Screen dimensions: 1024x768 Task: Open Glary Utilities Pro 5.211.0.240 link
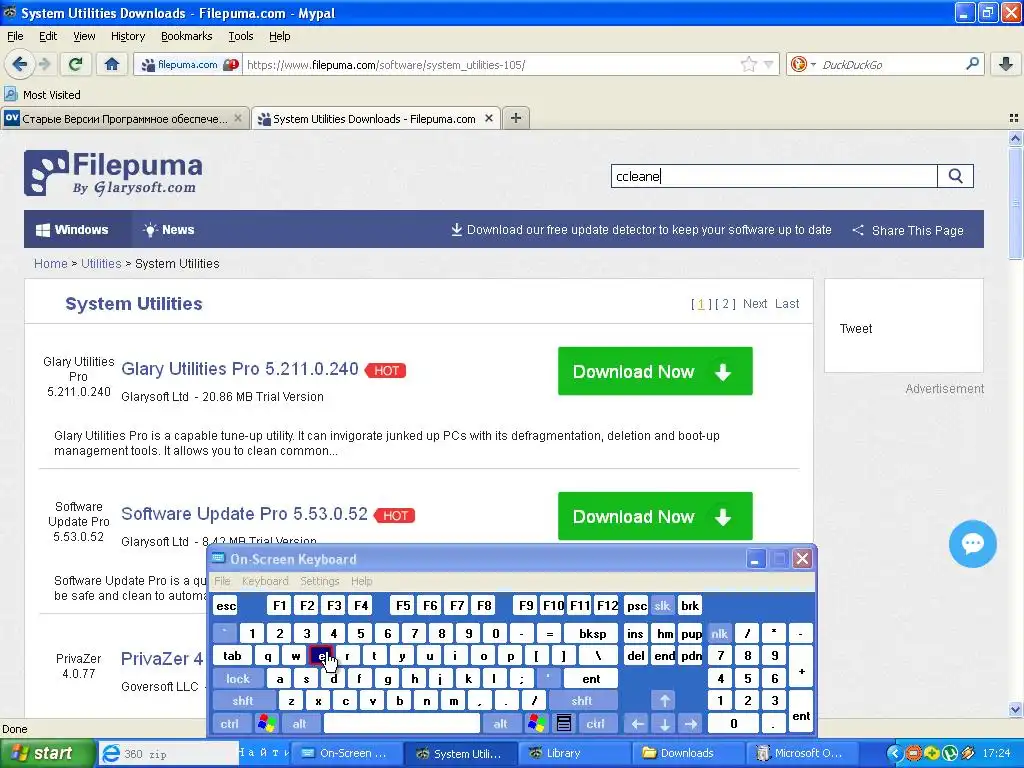coord(240,369)
